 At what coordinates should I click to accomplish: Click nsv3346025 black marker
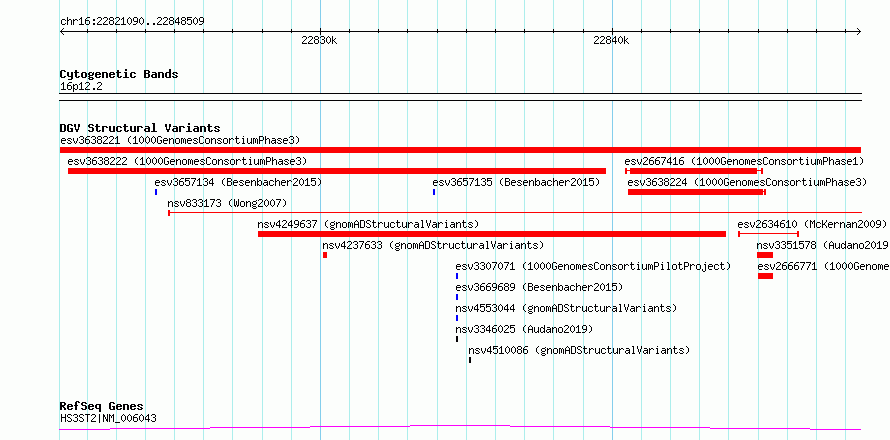point(457,339)
